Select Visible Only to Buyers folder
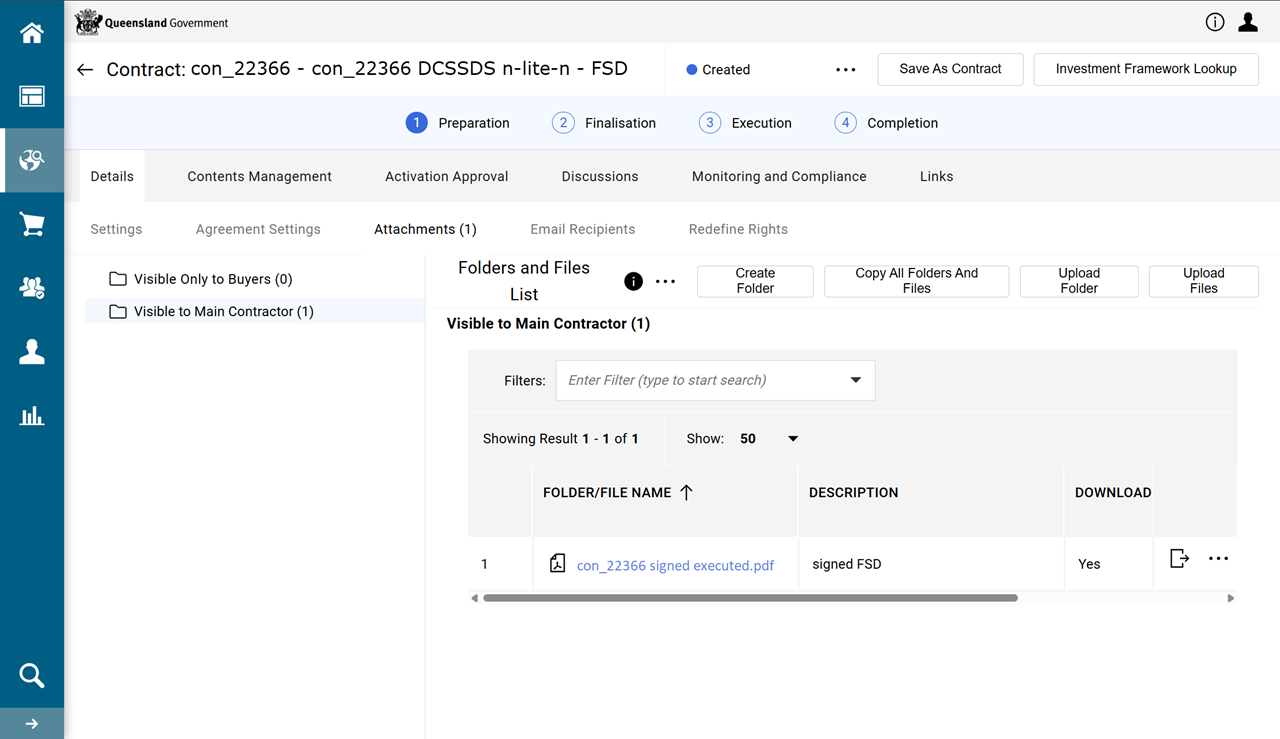Screen dimensions: 1280x739 pos(212,279)
